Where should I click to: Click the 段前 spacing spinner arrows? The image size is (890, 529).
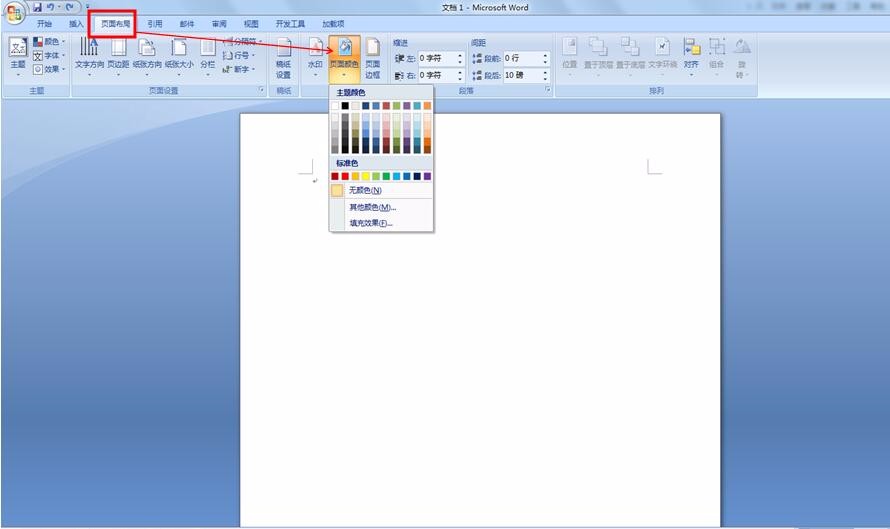tap(546, 58)
